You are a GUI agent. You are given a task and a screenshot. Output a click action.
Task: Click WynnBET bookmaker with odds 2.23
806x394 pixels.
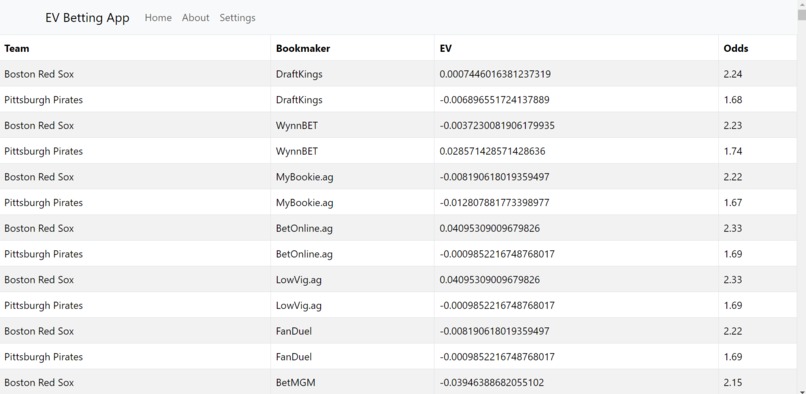click(297, 126)
